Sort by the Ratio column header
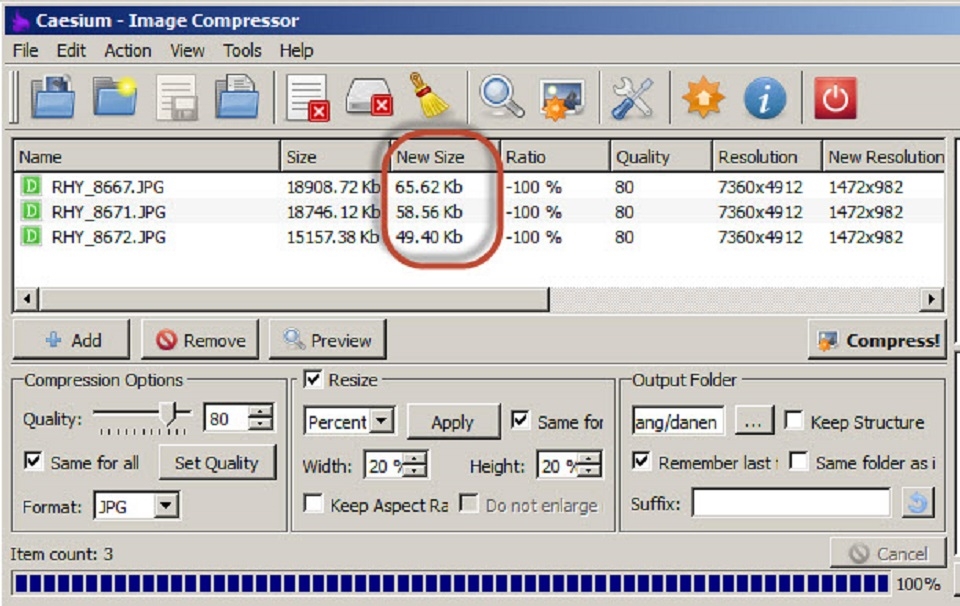 click(x=555, y=157)
